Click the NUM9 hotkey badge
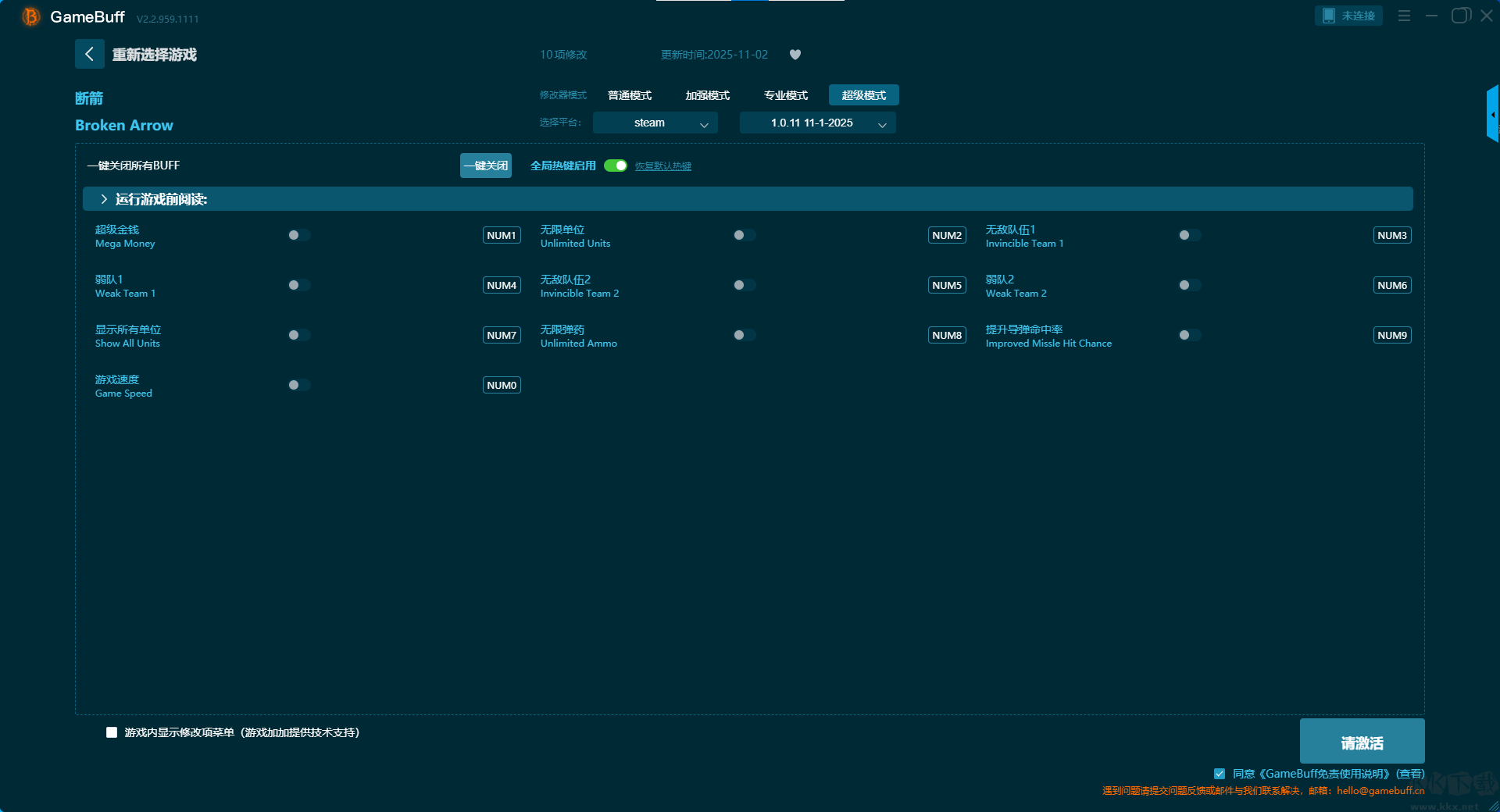 click(1391, 335)
